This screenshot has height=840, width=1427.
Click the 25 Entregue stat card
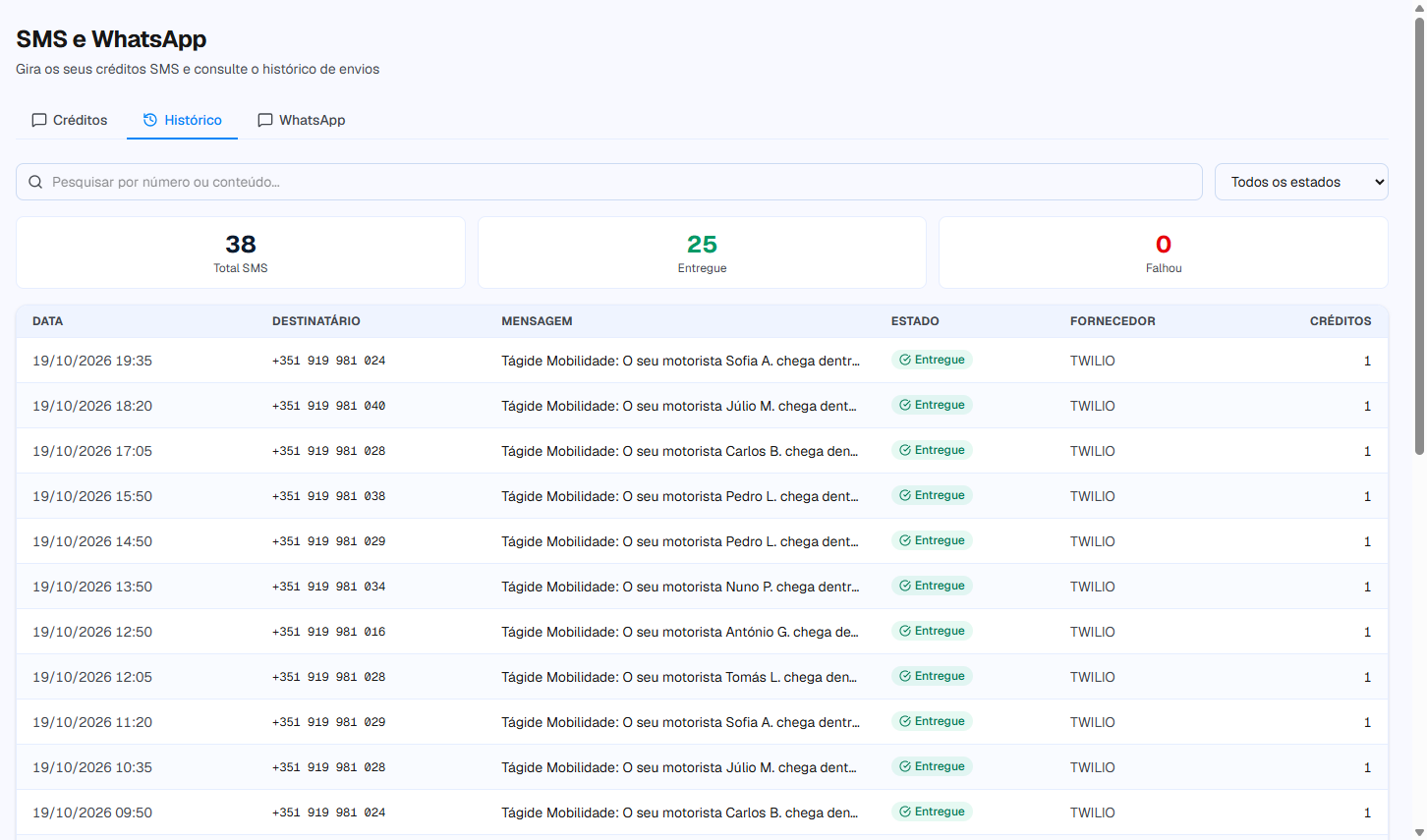(x=702, y=252)
